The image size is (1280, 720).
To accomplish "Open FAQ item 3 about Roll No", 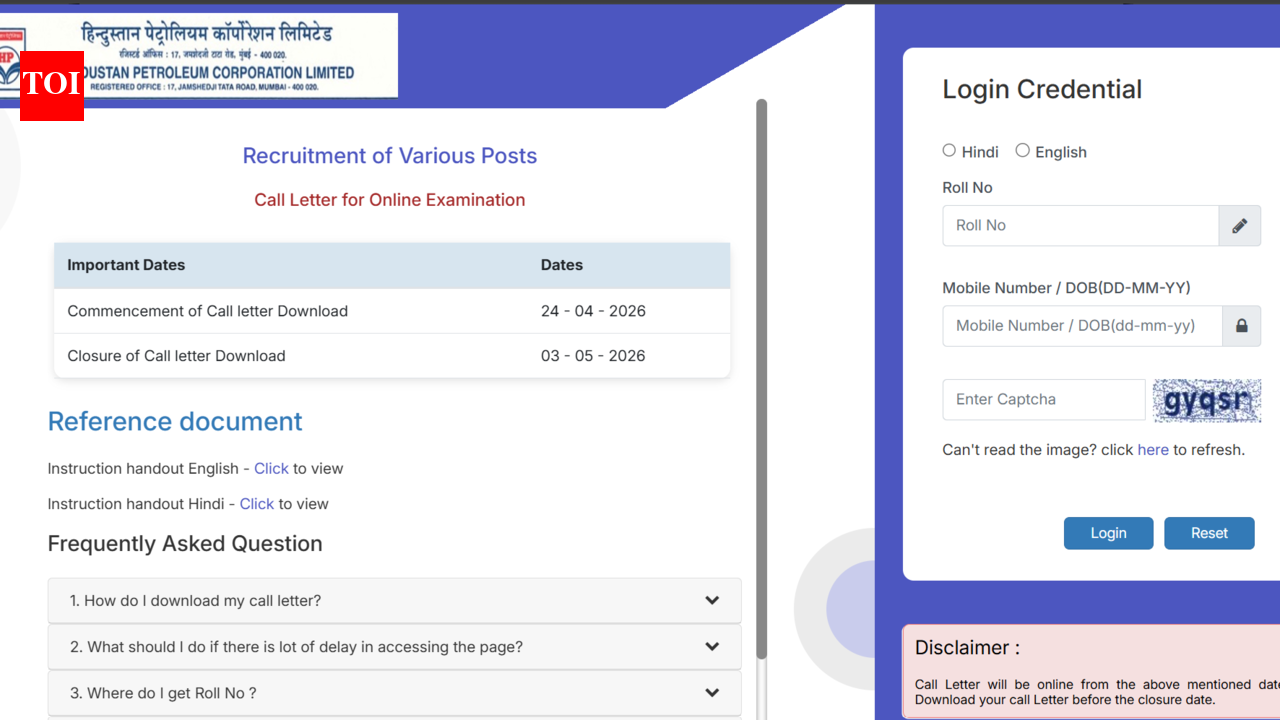I will point(163,693).
